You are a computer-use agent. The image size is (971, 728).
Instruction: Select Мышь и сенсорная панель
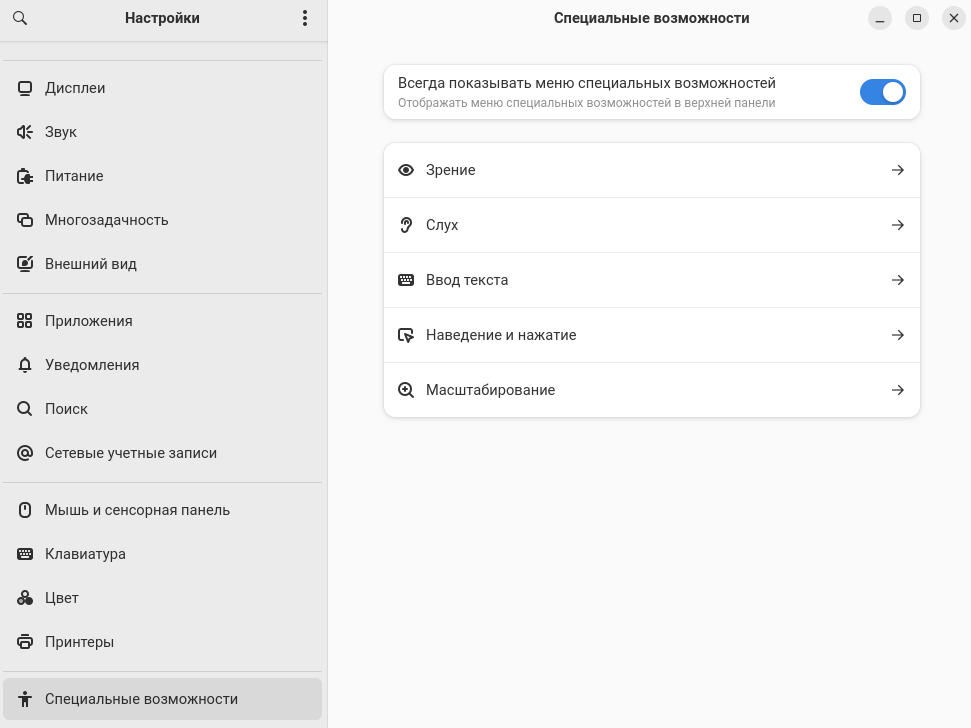click(137, 510)
